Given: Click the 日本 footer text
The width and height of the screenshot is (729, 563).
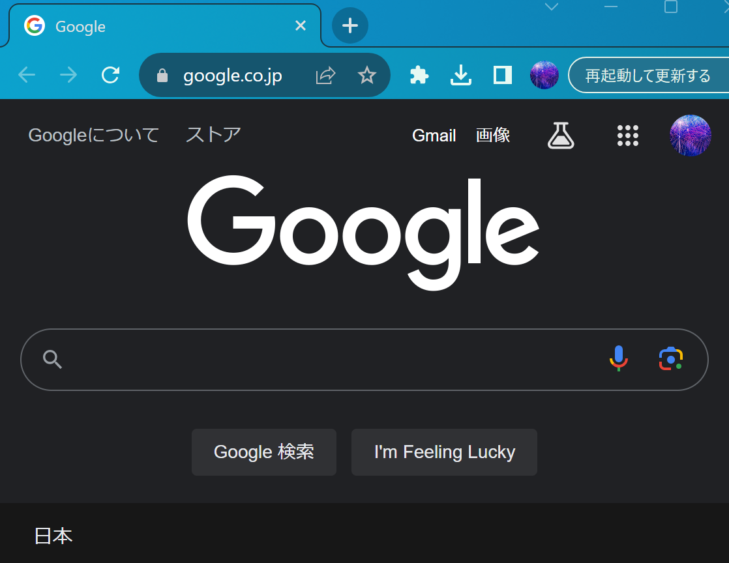Looking at the screenshot, I should (53, 536).
